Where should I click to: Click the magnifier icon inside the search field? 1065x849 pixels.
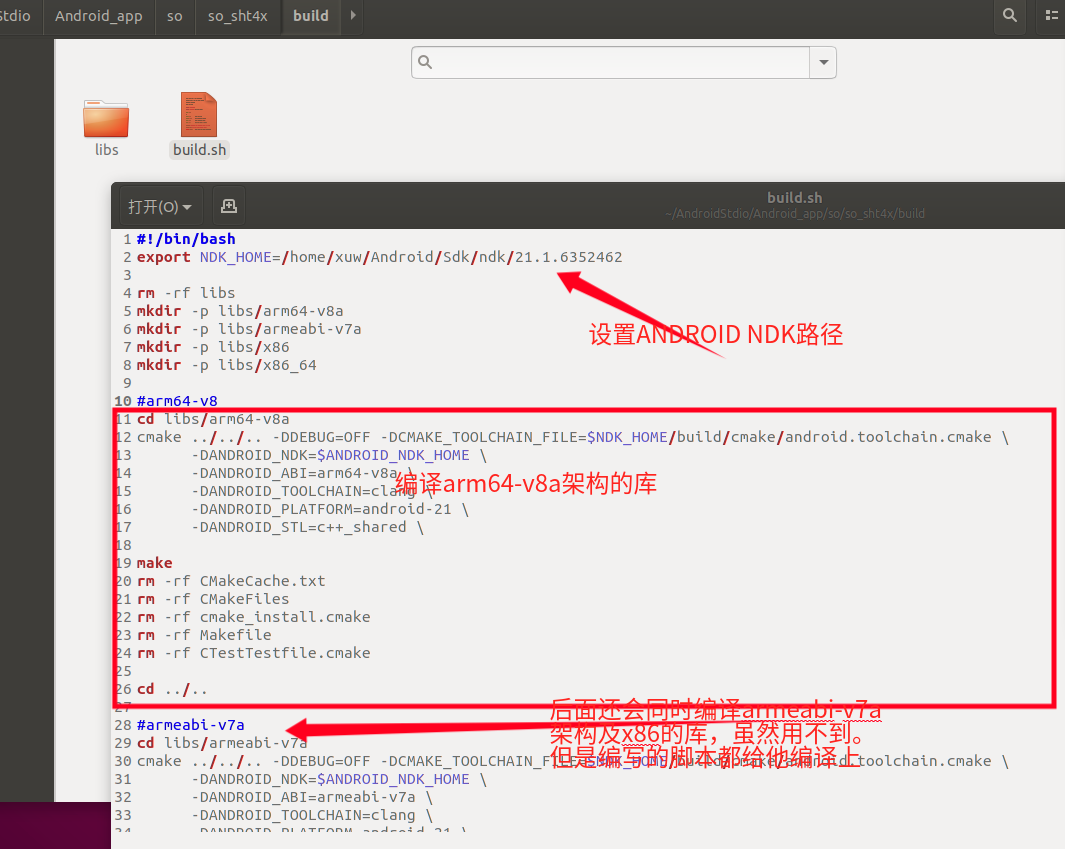[x=425, y=62]
